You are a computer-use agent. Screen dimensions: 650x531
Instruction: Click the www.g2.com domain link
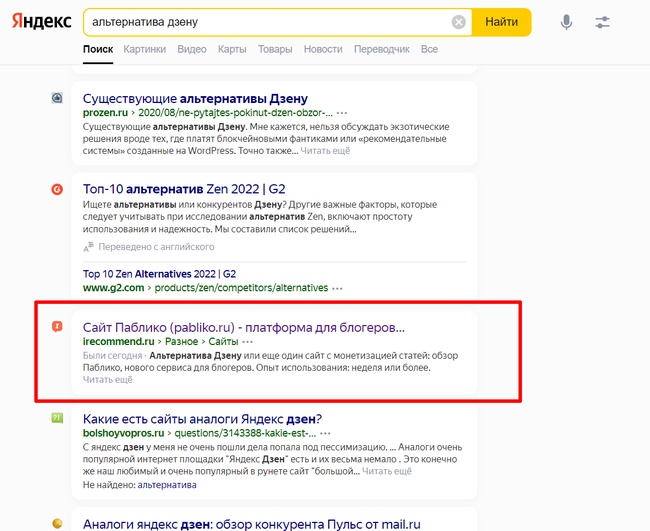(113, 288)
